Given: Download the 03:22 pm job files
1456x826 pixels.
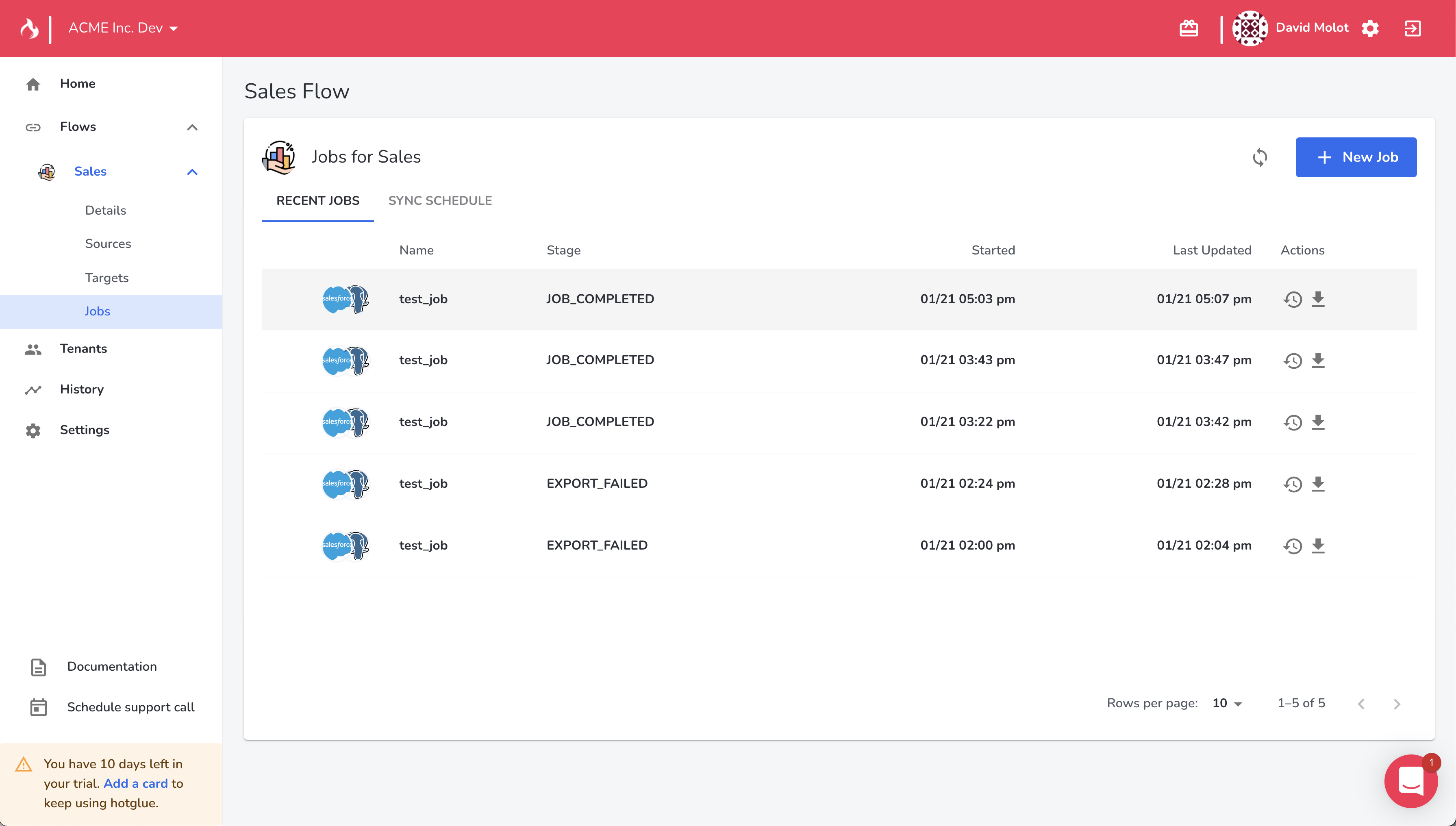Looking at the screenshot, I should click(1318, 422).
